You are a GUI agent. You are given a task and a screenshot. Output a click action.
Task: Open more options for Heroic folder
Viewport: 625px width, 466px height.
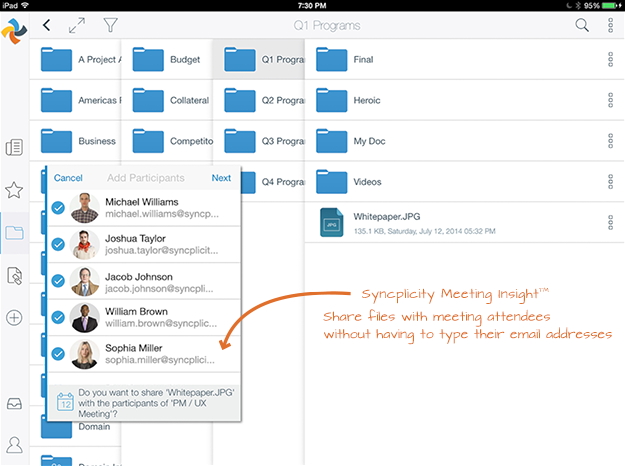coord(610,100)
